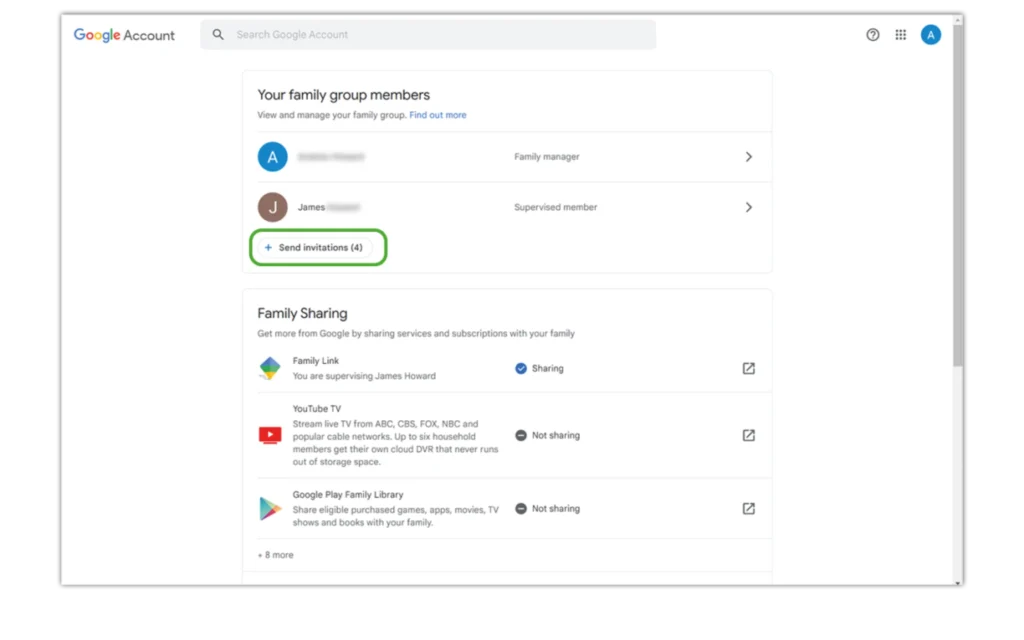The image size is (1024, 640).
Task: Expand the Family manager row chevron
Action: tap(748, 157)
